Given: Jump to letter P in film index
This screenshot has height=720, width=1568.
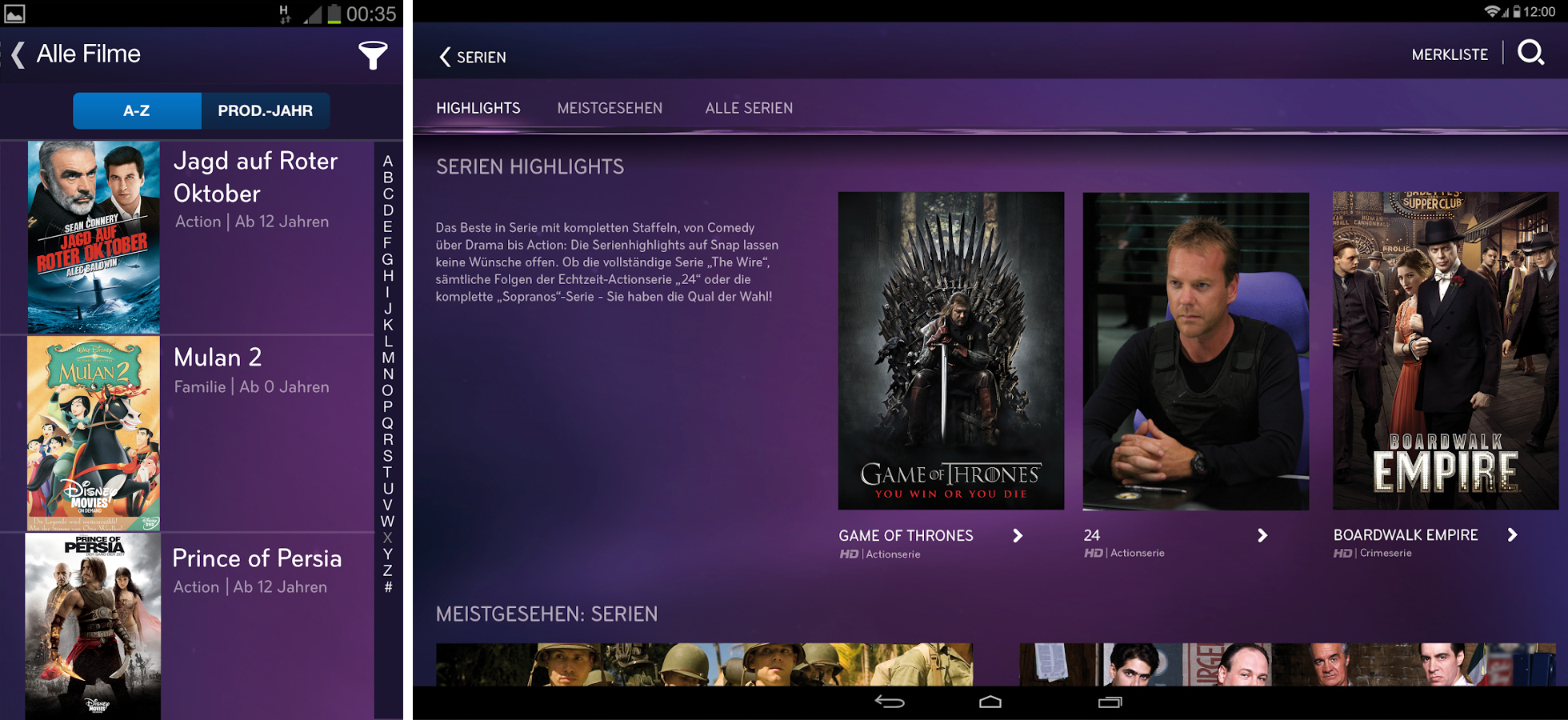Looking at the screenshot, I should (388, 406).
